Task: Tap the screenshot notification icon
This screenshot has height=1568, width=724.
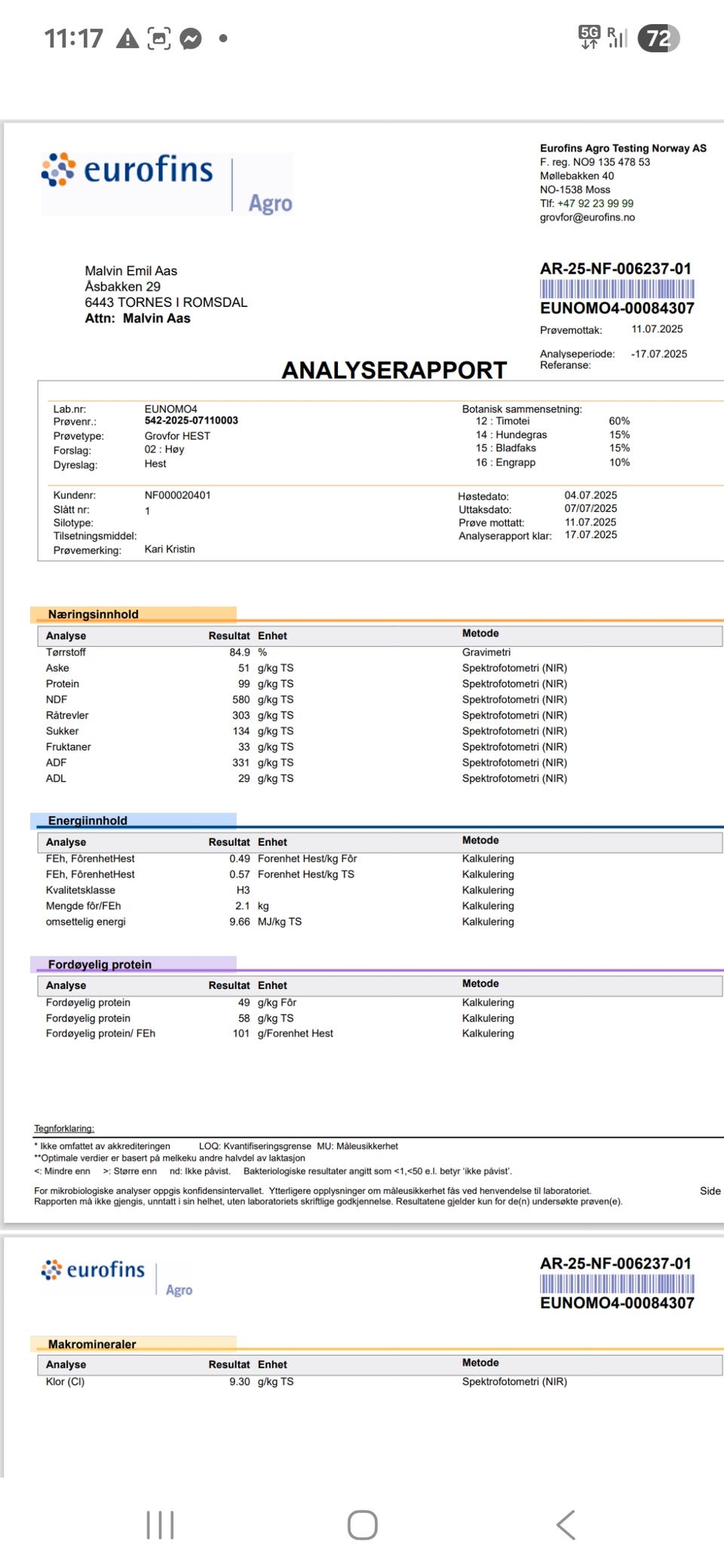Action: click(159, 38)
